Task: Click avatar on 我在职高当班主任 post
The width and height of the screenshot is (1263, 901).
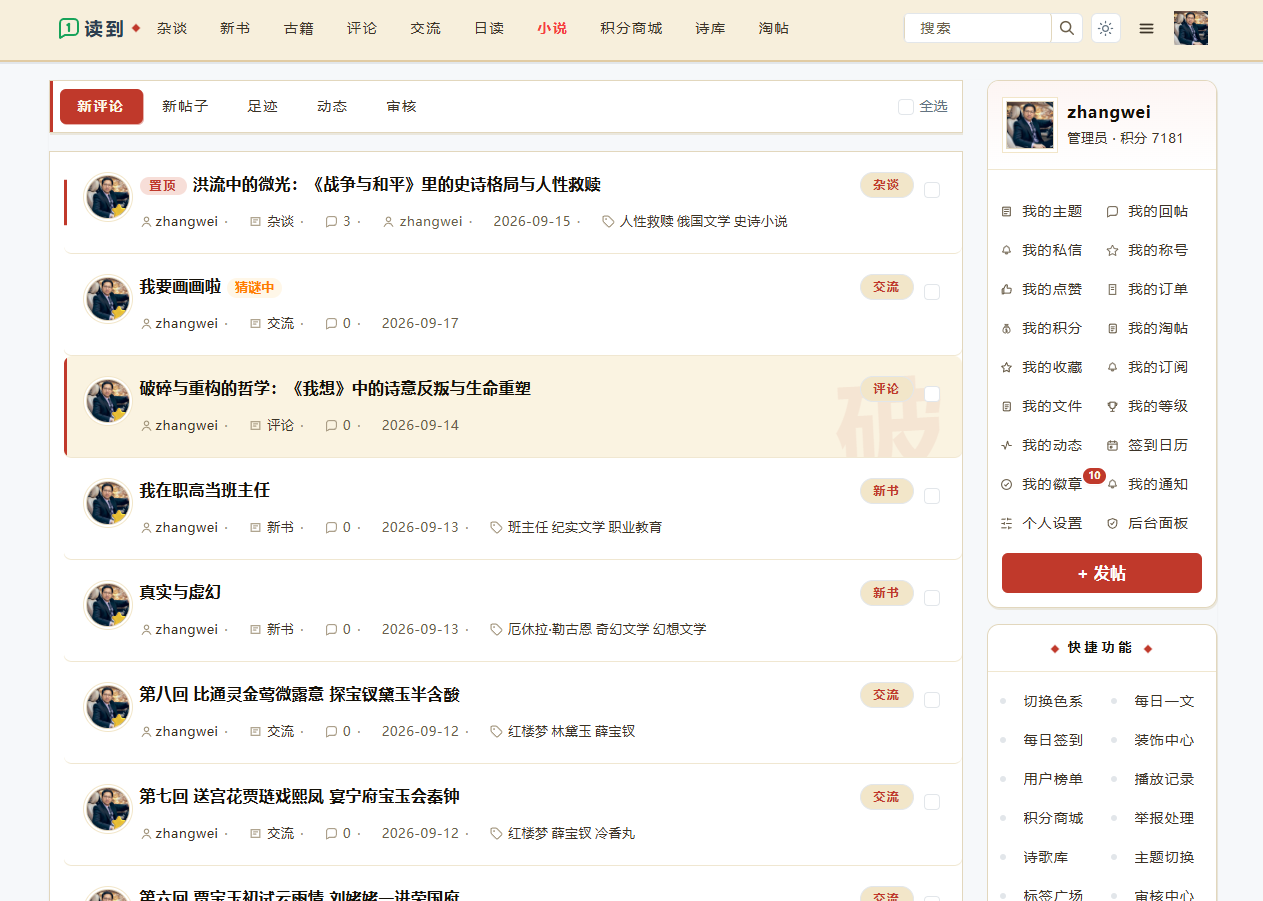Action: 108,503
